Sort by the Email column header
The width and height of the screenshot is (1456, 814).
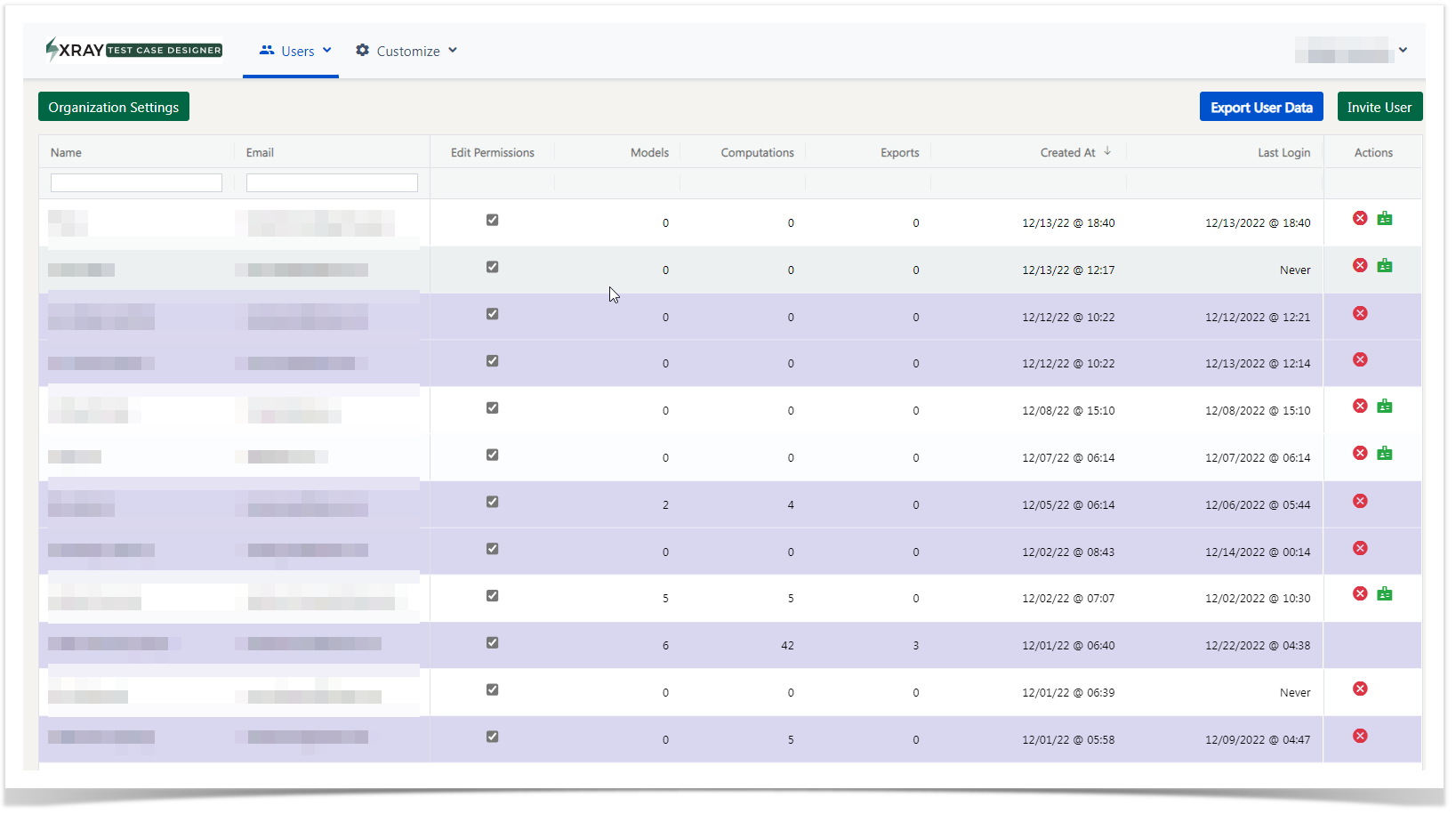[x=260, y=152]
